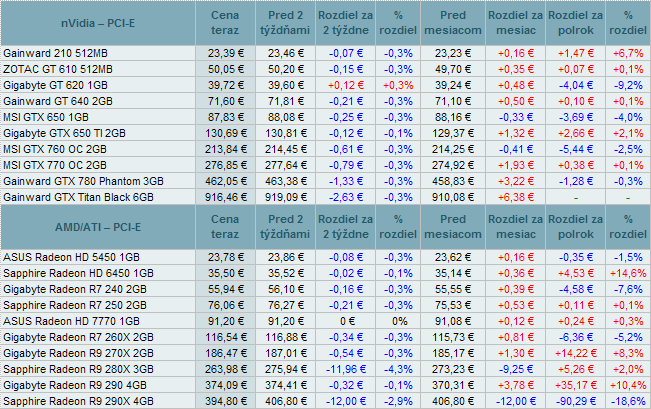Screen dimensions: 651x409
Task: Click the current price 186,47 €
Action: click(226, 353)
